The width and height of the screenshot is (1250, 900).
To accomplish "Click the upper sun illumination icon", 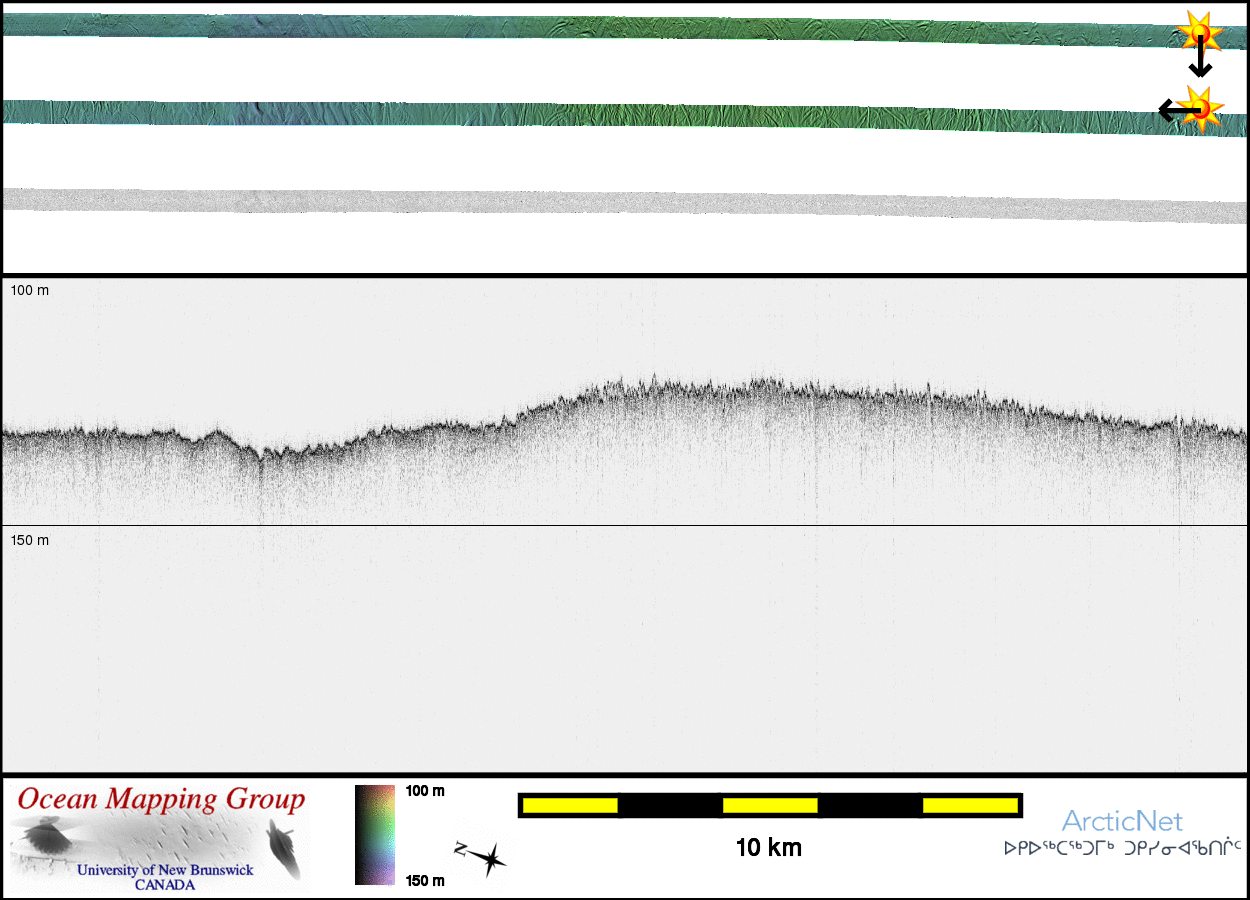I will point(1198,32).
